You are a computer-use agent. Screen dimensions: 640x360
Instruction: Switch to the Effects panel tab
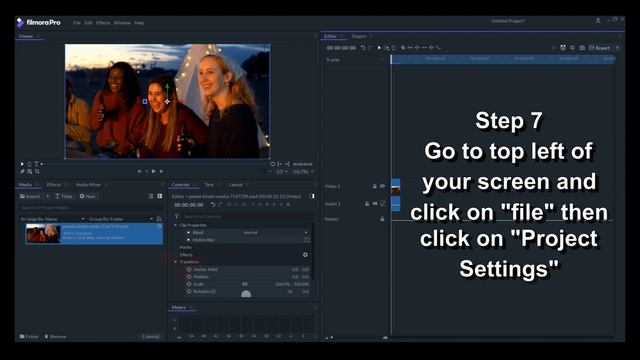[x=53, y=185]
